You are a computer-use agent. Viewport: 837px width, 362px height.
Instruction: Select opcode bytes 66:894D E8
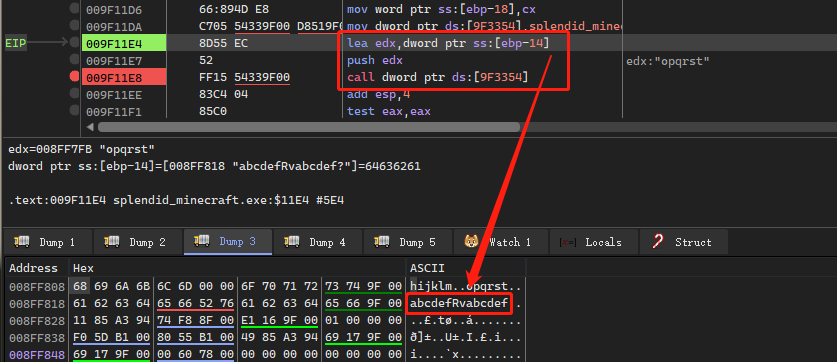234,10
